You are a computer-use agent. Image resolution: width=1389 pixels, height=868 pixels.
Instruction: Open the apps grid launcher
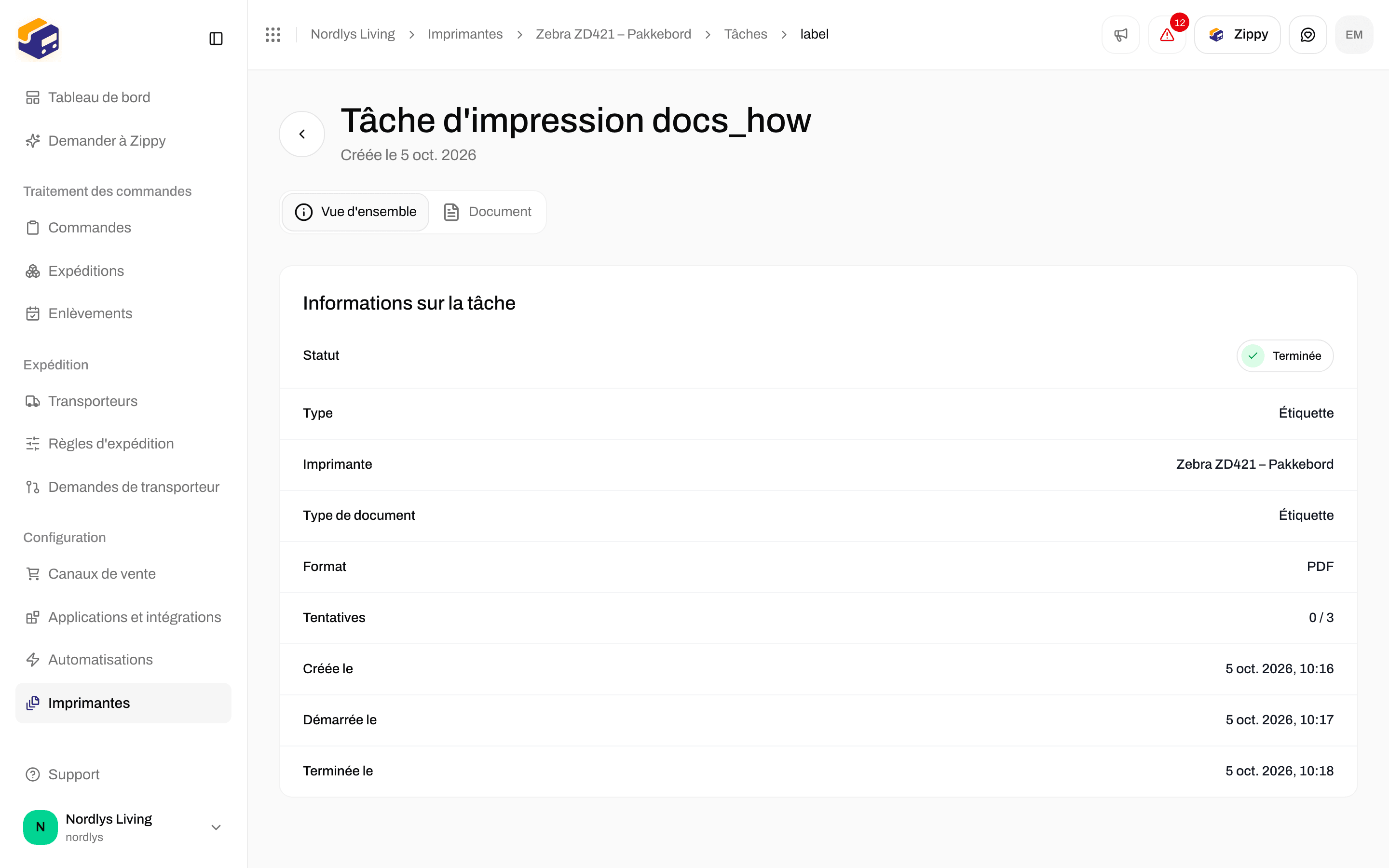point(273,34)
